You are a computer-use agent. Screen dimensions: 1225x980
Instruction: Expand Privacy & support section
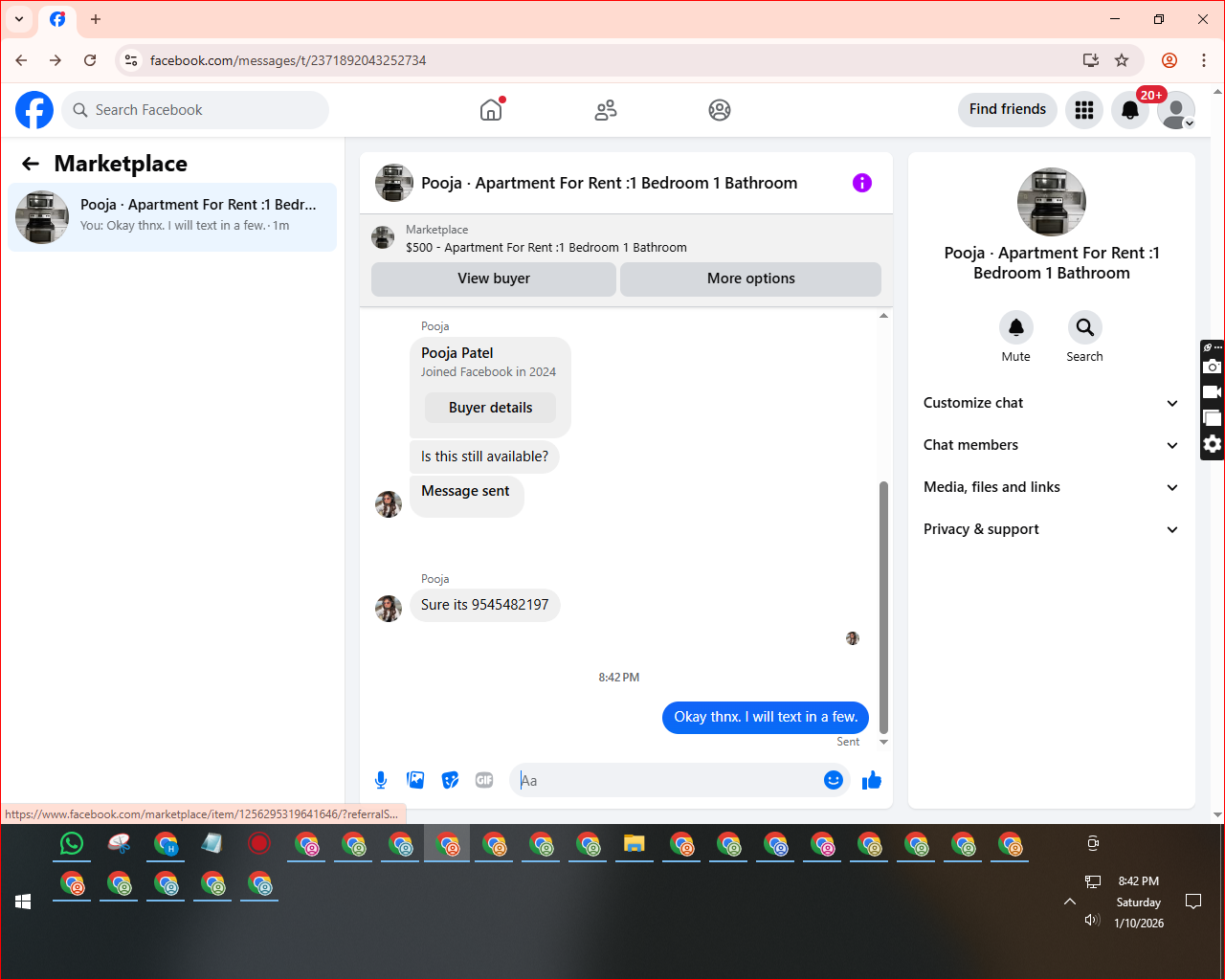(x=1051, y=529)
